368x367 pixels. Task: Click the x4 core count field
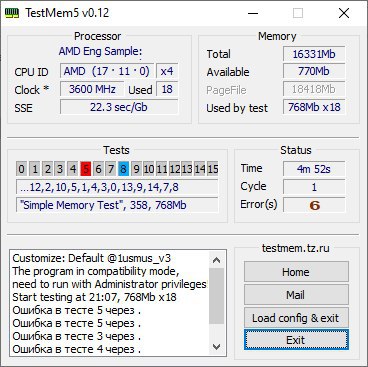pyautogui.click(x=167, y=71)
